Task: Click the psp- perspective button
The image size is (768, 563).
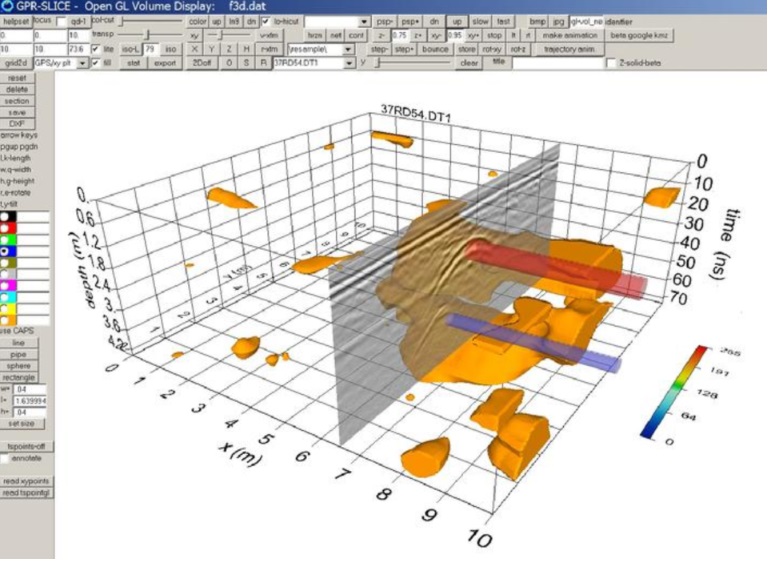Action: click(384, 22)
